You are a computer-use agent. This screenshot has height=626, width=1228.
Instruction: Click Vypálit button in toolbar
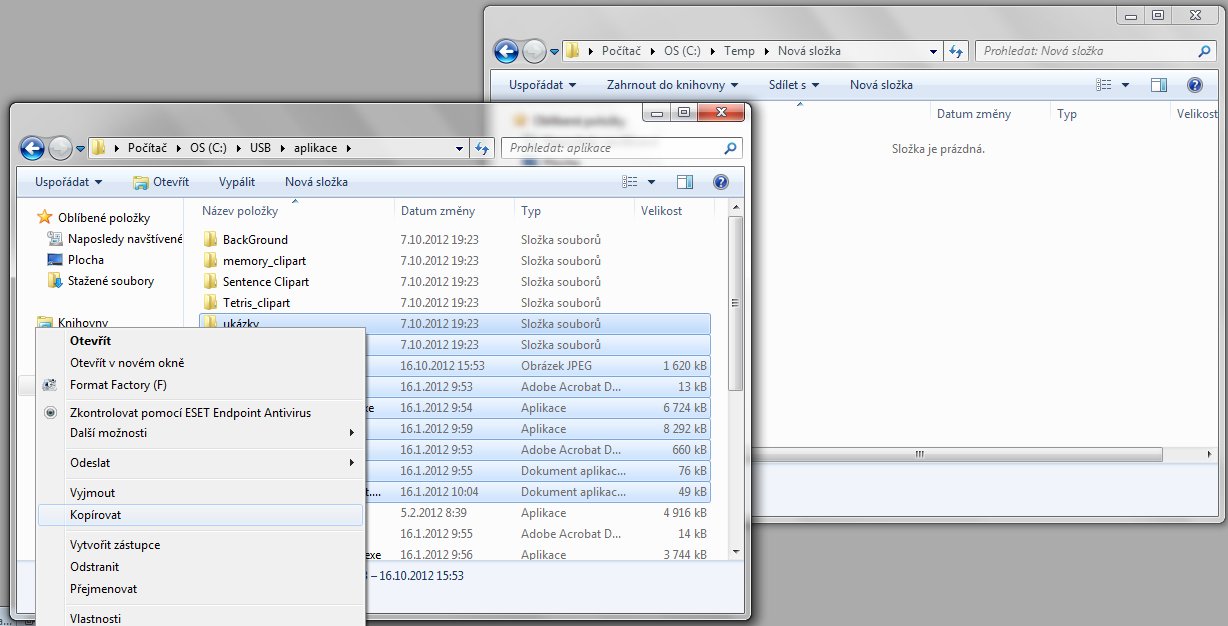coord(237,182)
